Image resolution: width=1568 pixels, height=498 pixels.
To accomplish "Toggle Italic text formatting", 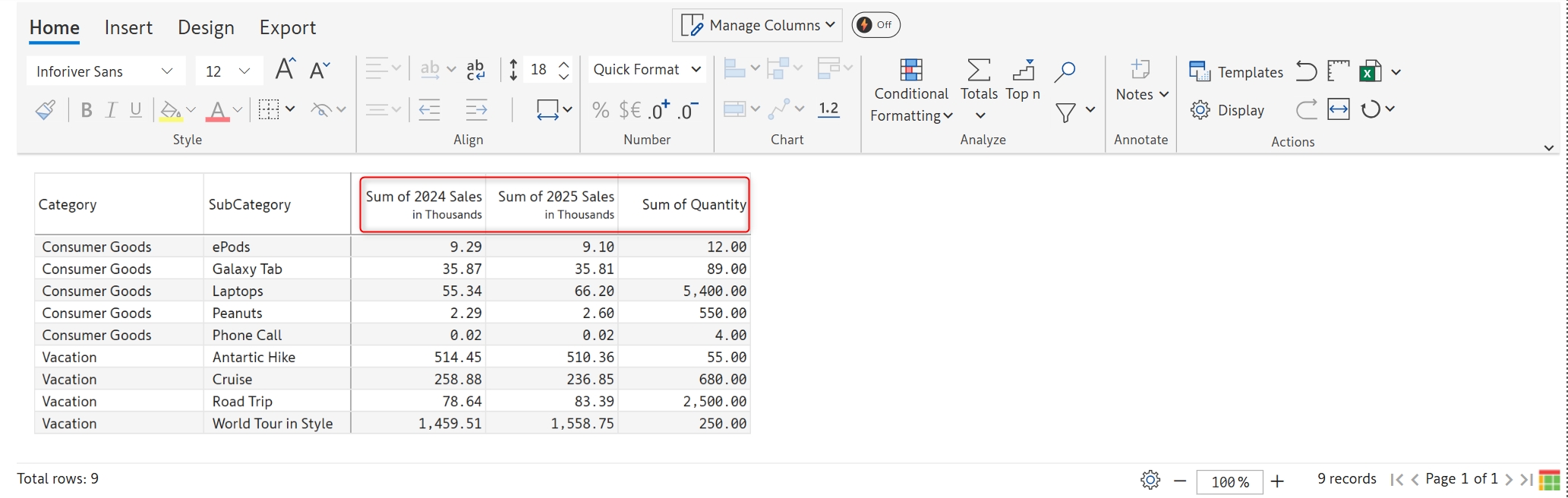I will click(x=111, y=110).
